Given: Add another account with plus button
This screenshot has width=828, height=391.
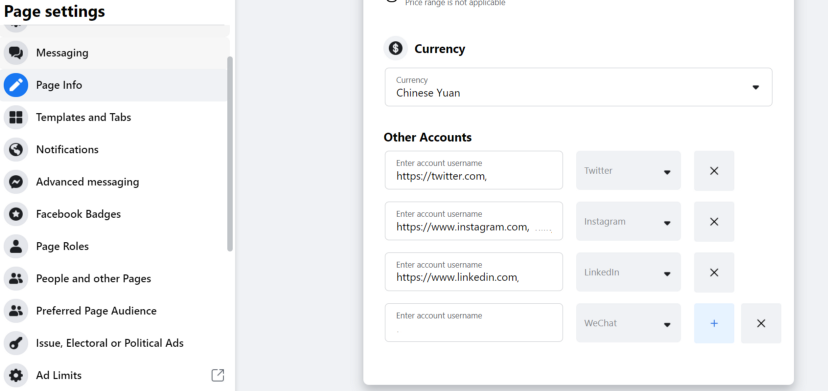Looking at the screenshot, I should pyautogui.click(x=714, y=323).
